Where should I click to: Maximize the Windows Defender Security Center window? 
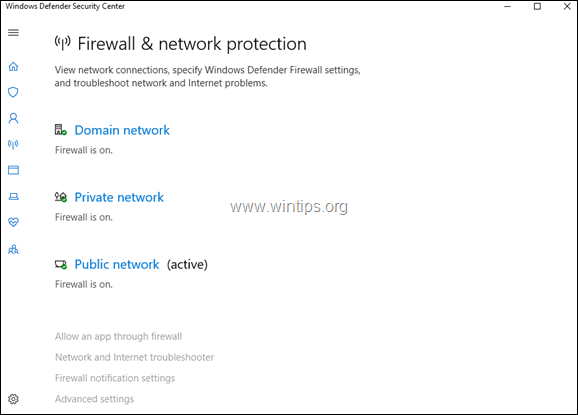(537, 6)
